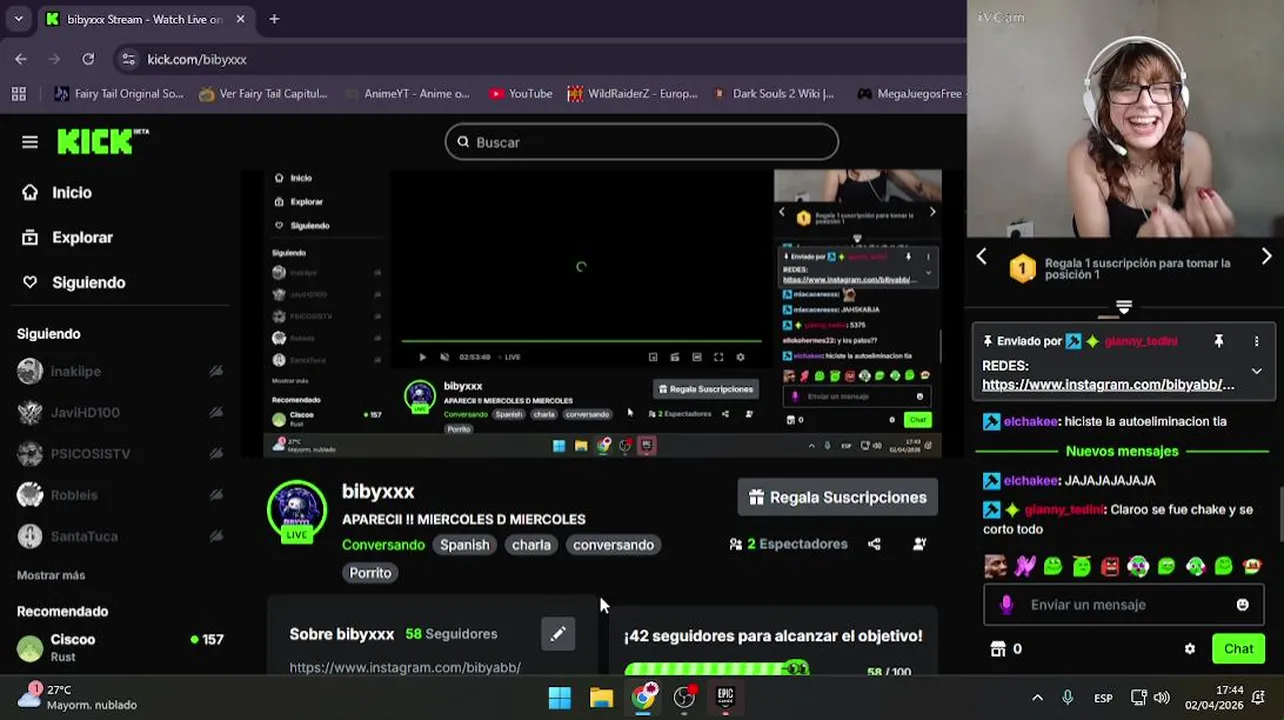Open recommended channel Ciscoo
This screenshot has height=720, width=1284.
click(120, 647)
